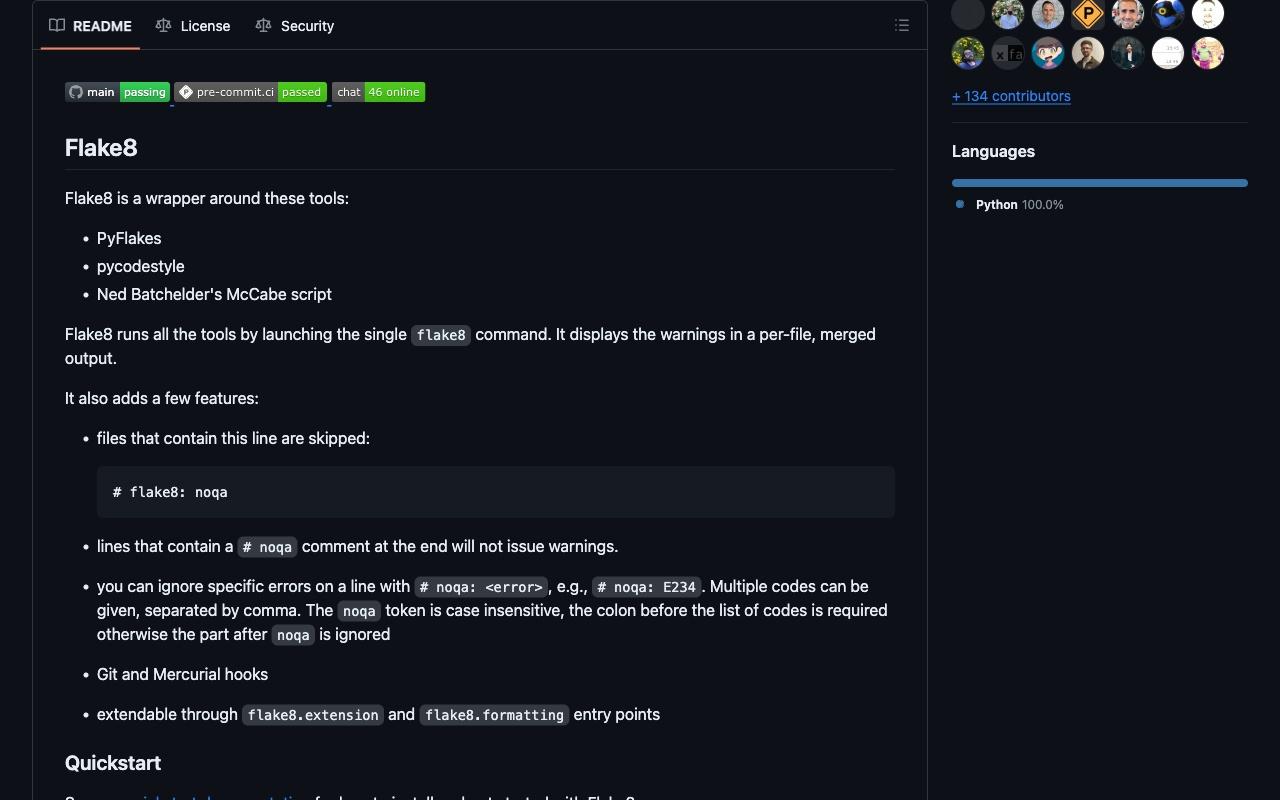The width and height of the screenshot is (1280, 800).
Task: Open the avatar of man among yellow flowers
Action: click(x=968, y=53)
